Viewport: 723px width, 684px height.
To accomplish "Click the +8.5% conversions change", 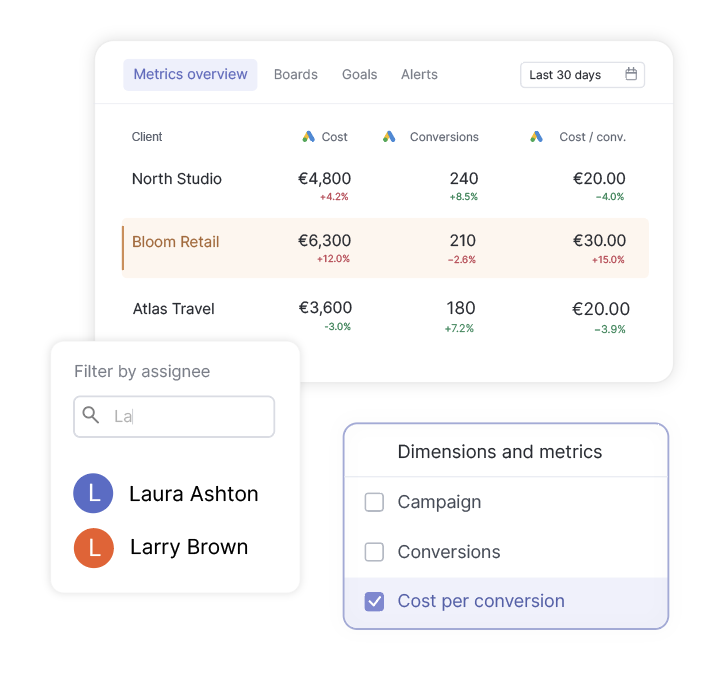I will coord(463,197).
